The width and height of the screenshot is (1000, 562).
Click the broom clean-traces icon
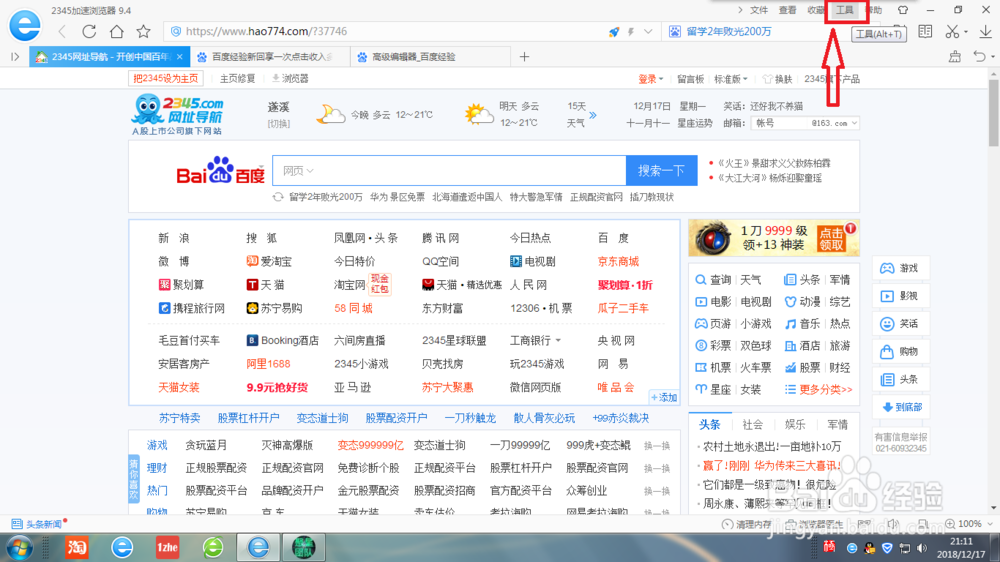pyautogui.click(x=955, y=57)
